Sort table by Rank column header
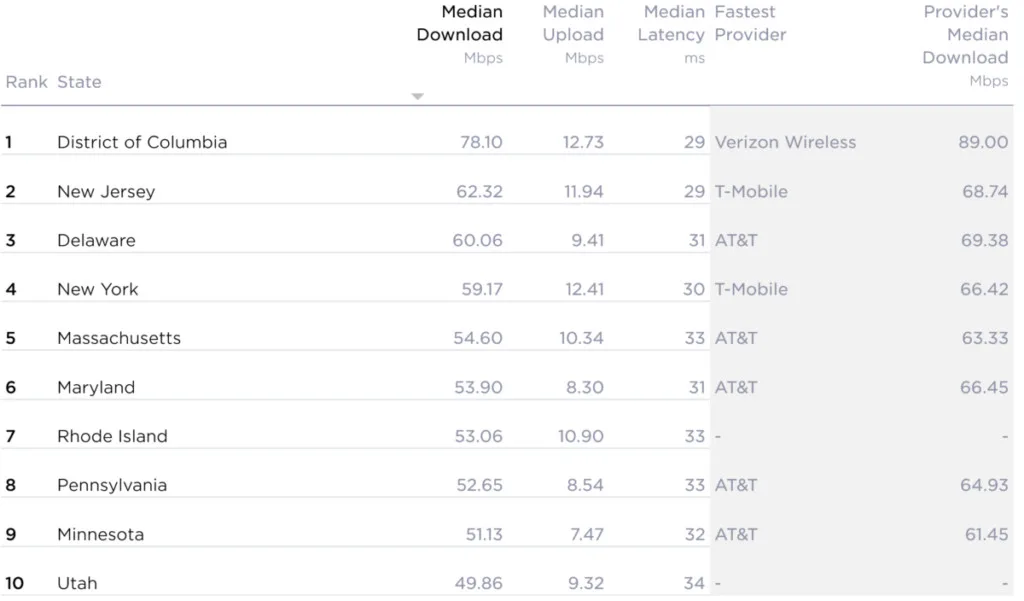 point(26,82)
